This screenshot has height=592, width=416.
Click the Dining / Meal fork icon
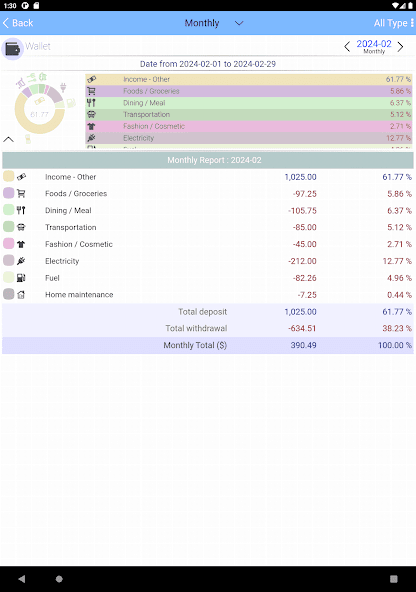coord(21,210)
